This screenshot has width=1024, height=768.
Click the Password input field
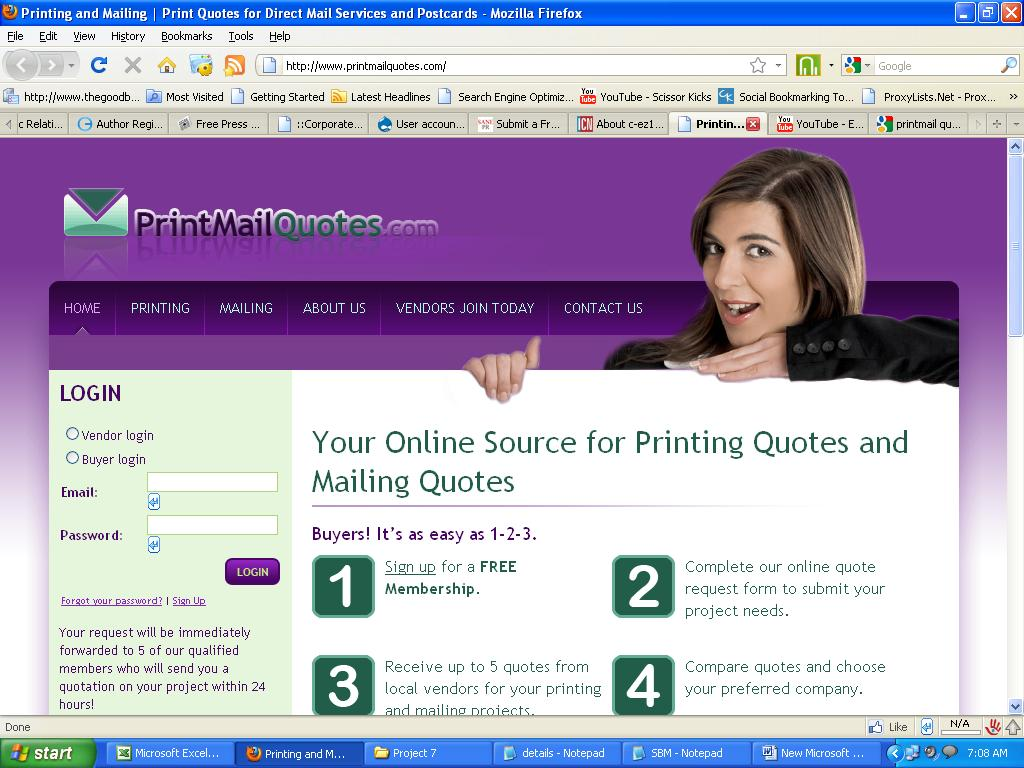pos(212,525)
